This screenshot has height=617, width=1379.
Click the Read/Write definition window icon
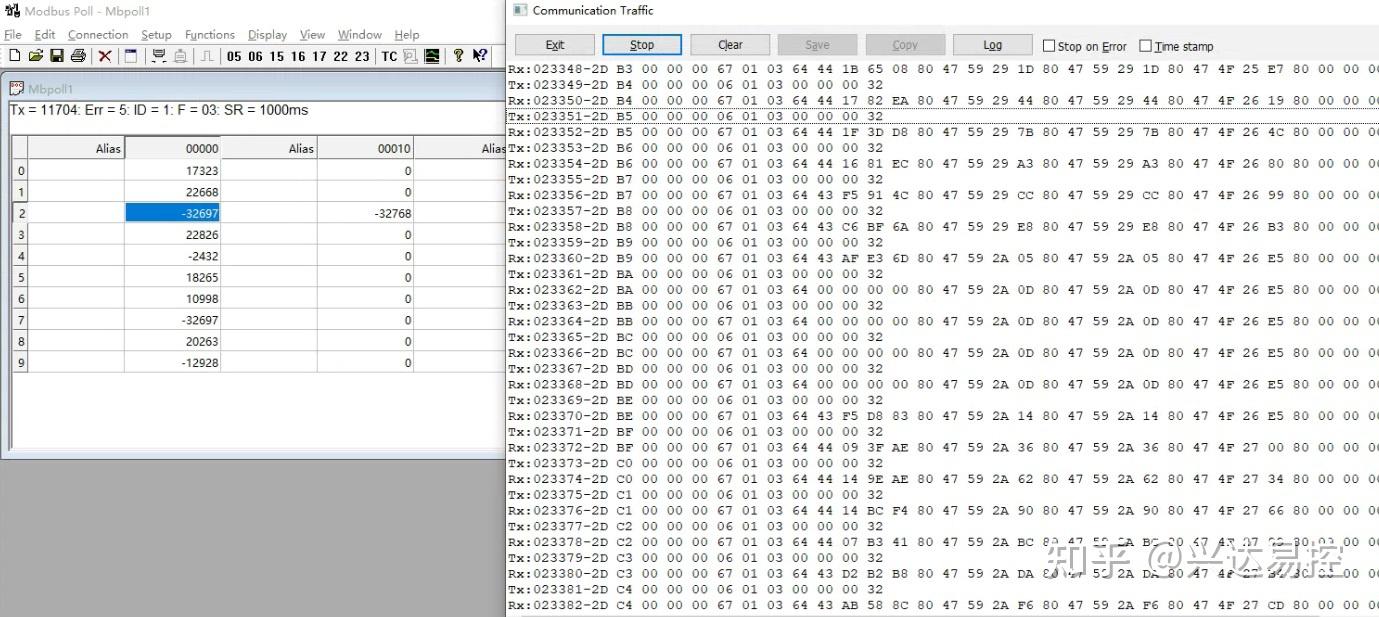[131, 56]
